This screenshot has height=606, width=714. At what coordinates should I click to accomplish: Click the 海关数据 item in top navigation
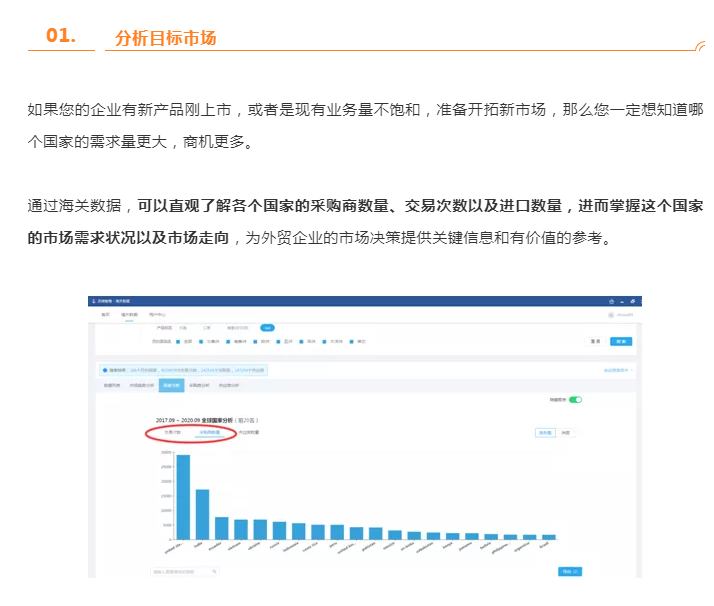(x=129, y=315)
